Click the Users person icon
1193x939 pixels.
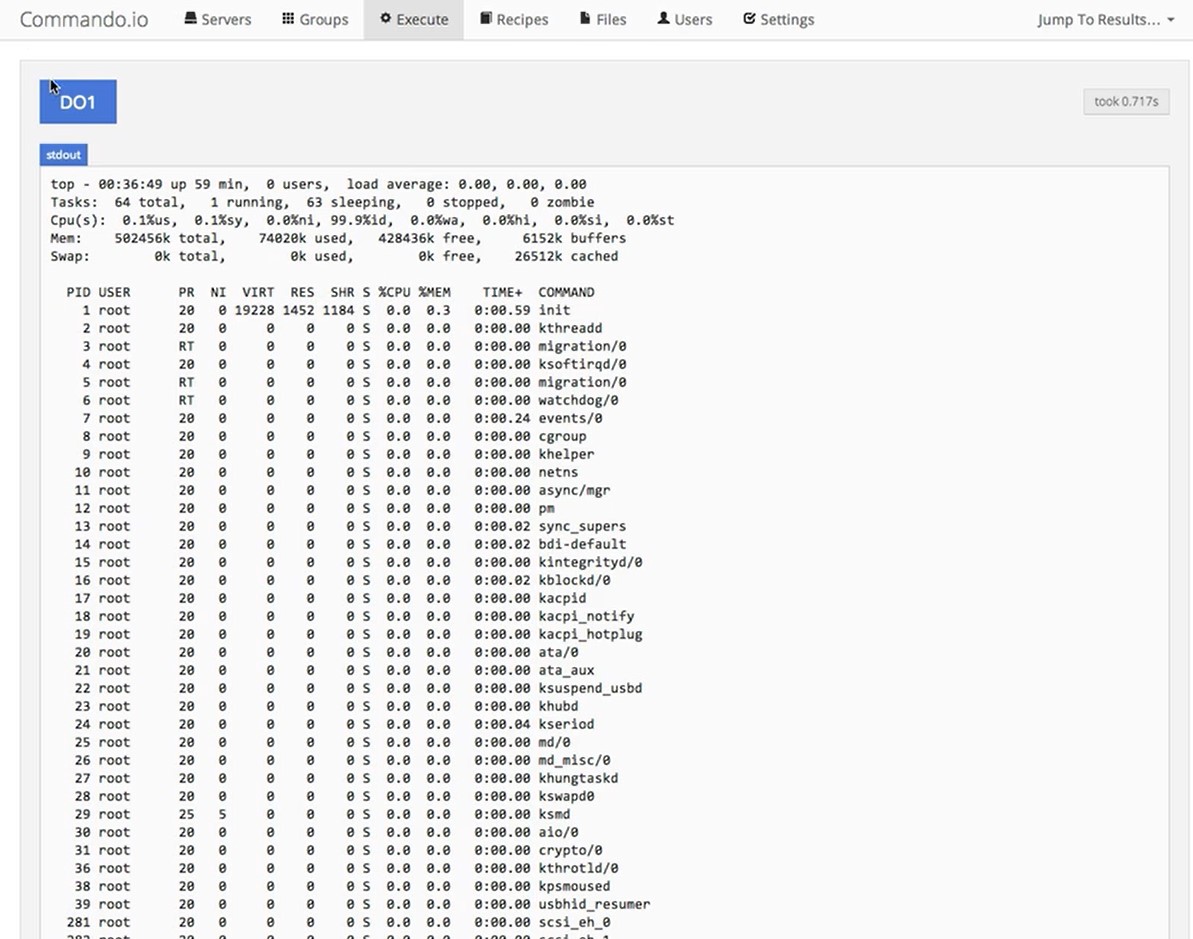[663, 18]
